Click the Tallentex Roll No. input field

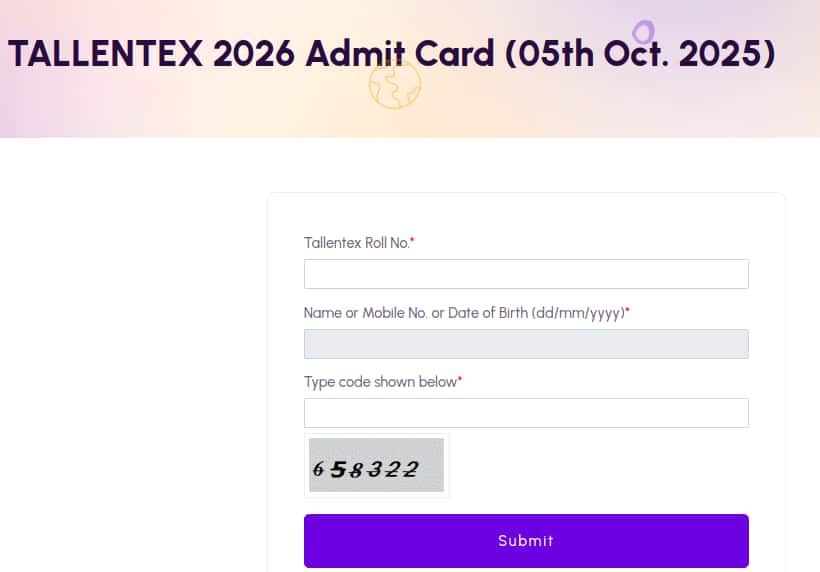[x=526, y=274]
